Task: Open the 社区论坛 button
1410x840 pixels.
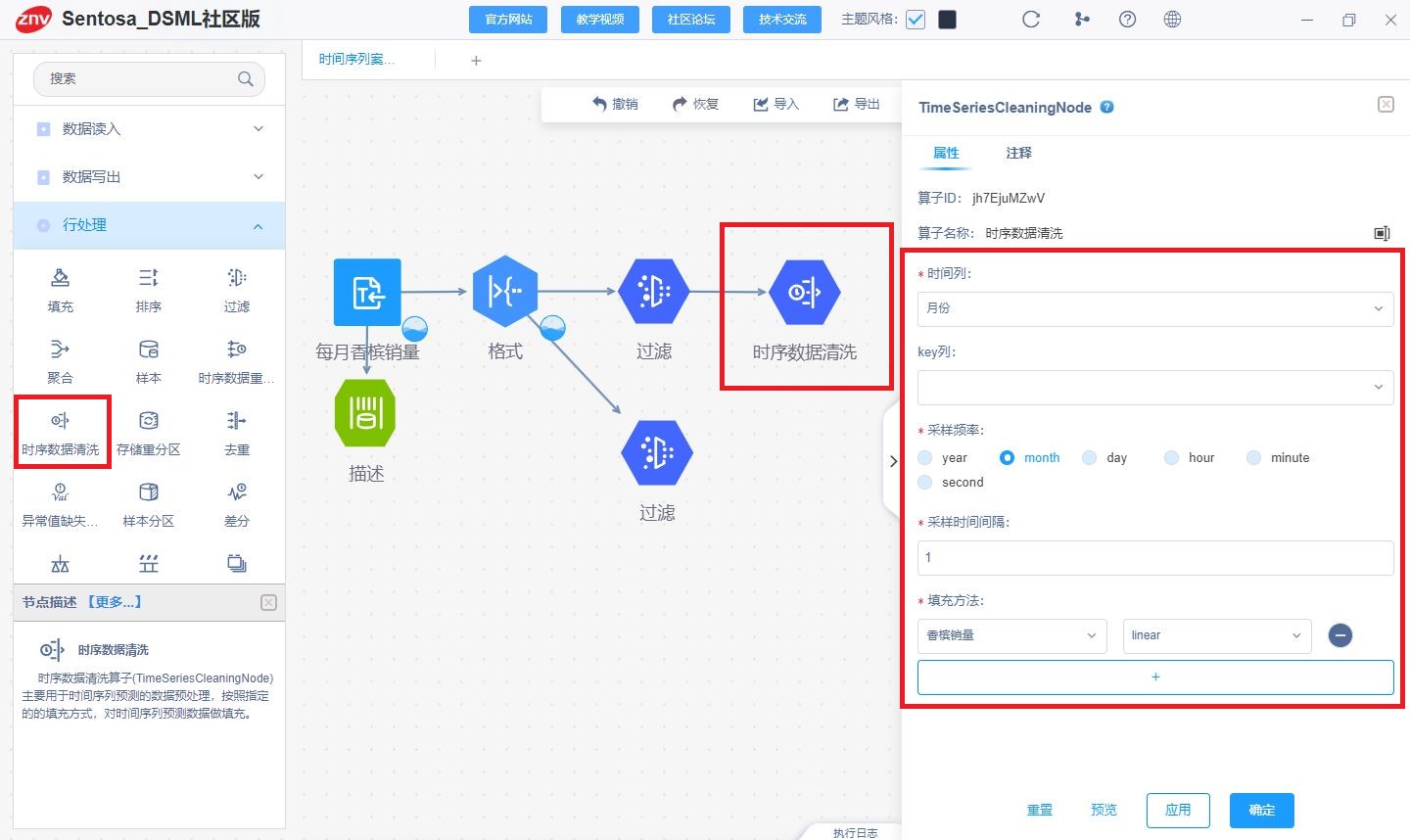Action: click(691, 20)
